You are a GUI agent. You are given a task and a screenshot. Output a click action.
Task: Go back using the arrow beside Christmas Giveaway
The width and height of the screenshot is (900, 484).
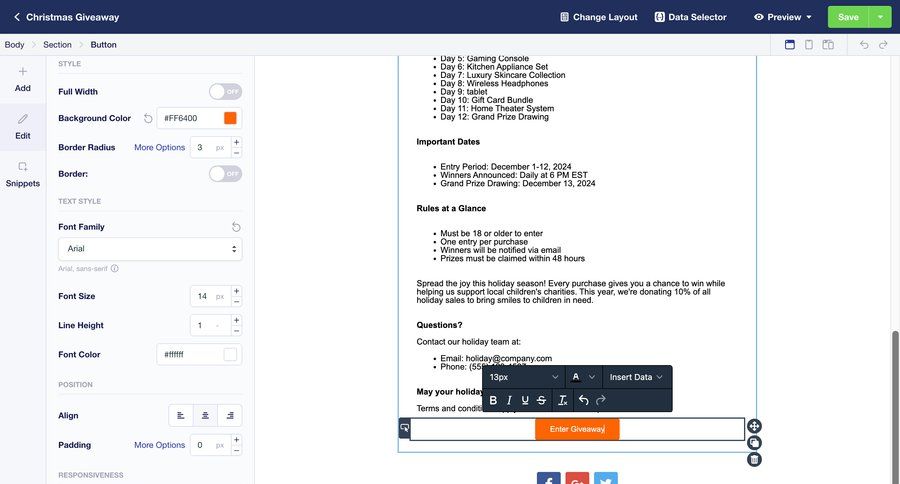tap(17, 17)
